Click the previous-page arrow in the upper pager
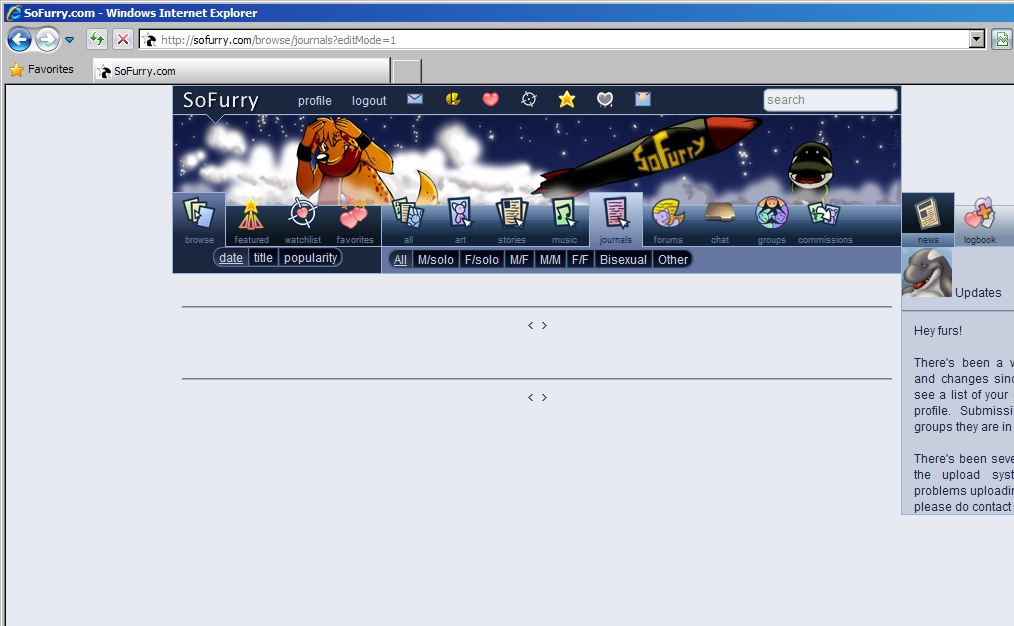Screen dimensions: 1014x626 (x=530, y=325)
